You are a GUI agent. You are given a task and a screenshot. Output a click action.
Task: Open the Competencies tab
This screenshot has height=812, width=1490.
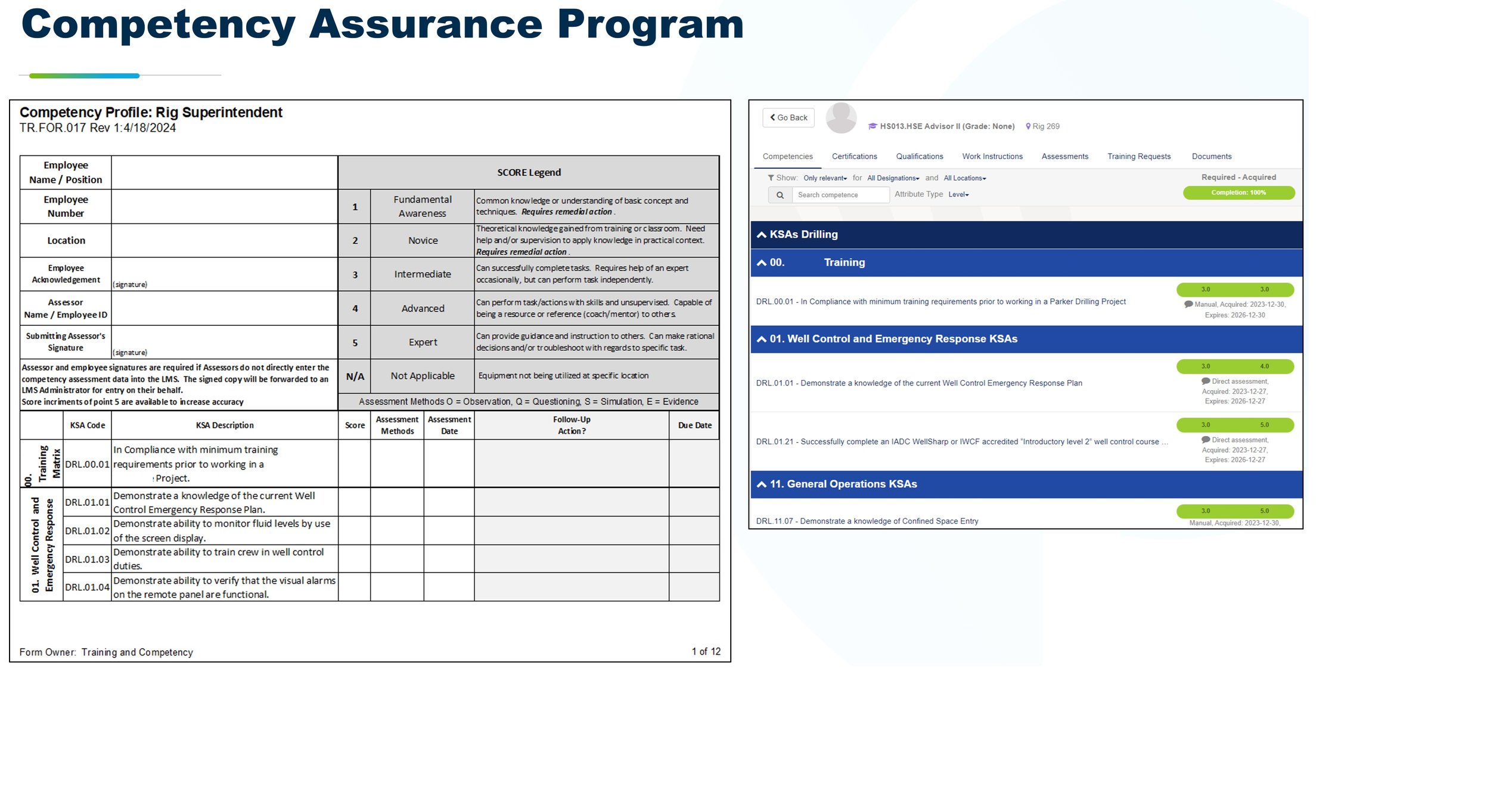[x=787, y=156]
